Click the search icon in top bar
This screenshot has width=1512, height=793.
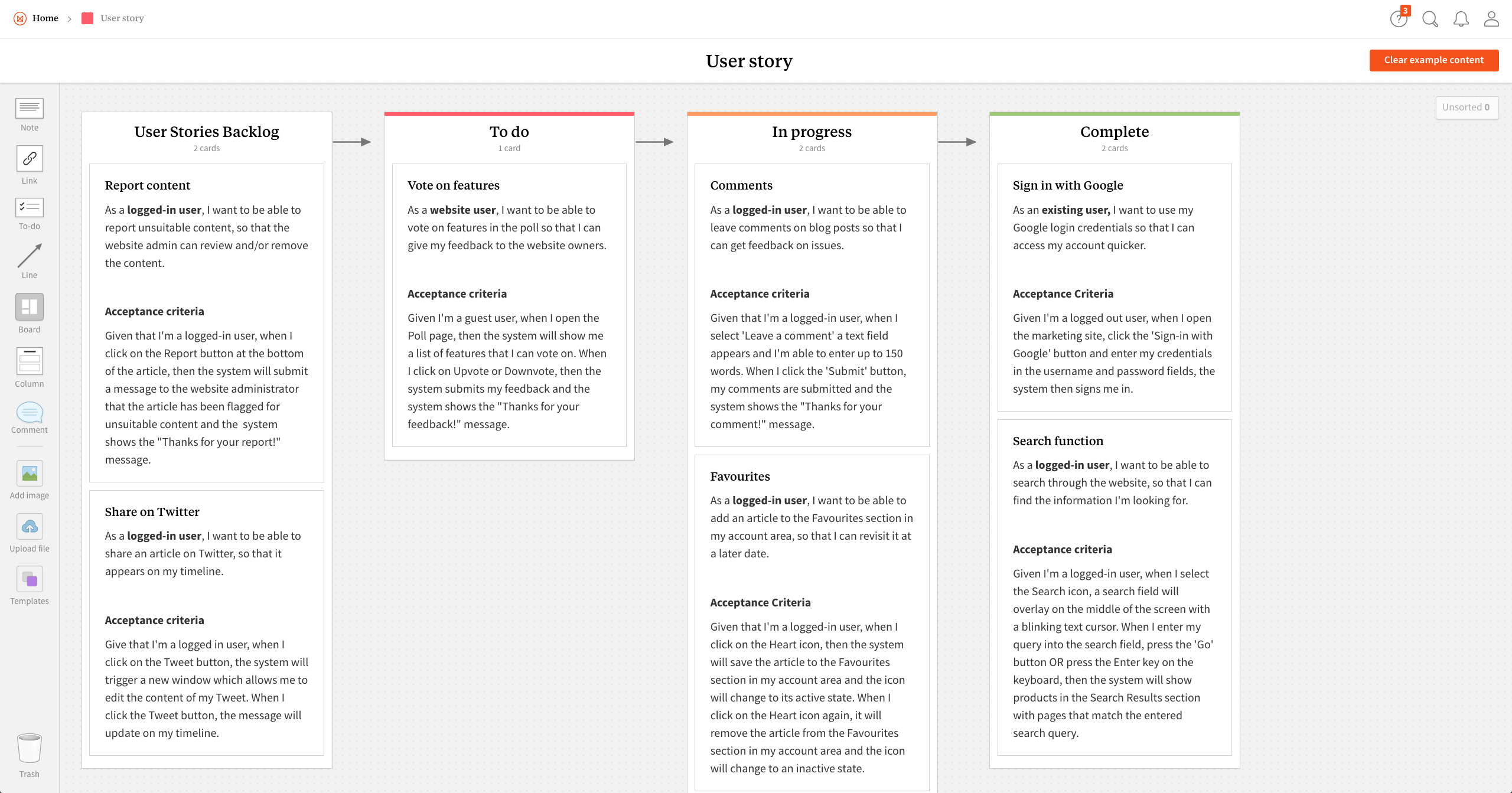(x=1430, y=18)
